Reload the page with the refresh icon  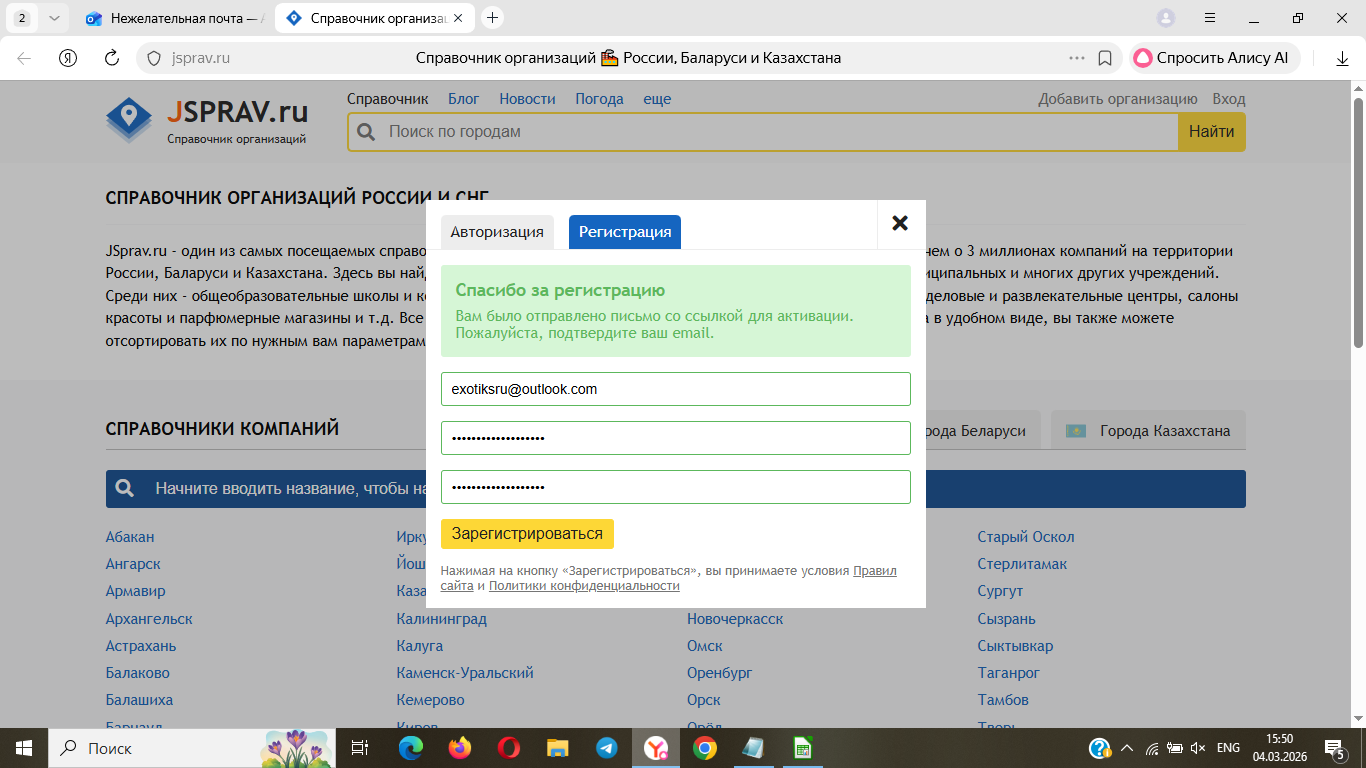click(112, 58)
